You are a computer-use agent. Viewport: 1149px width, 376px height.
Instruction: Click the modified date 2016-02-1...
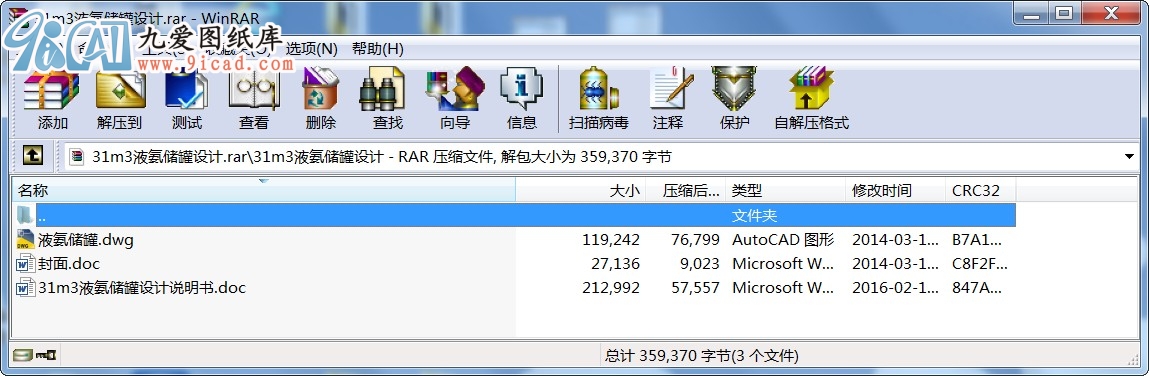click(895, 288)
